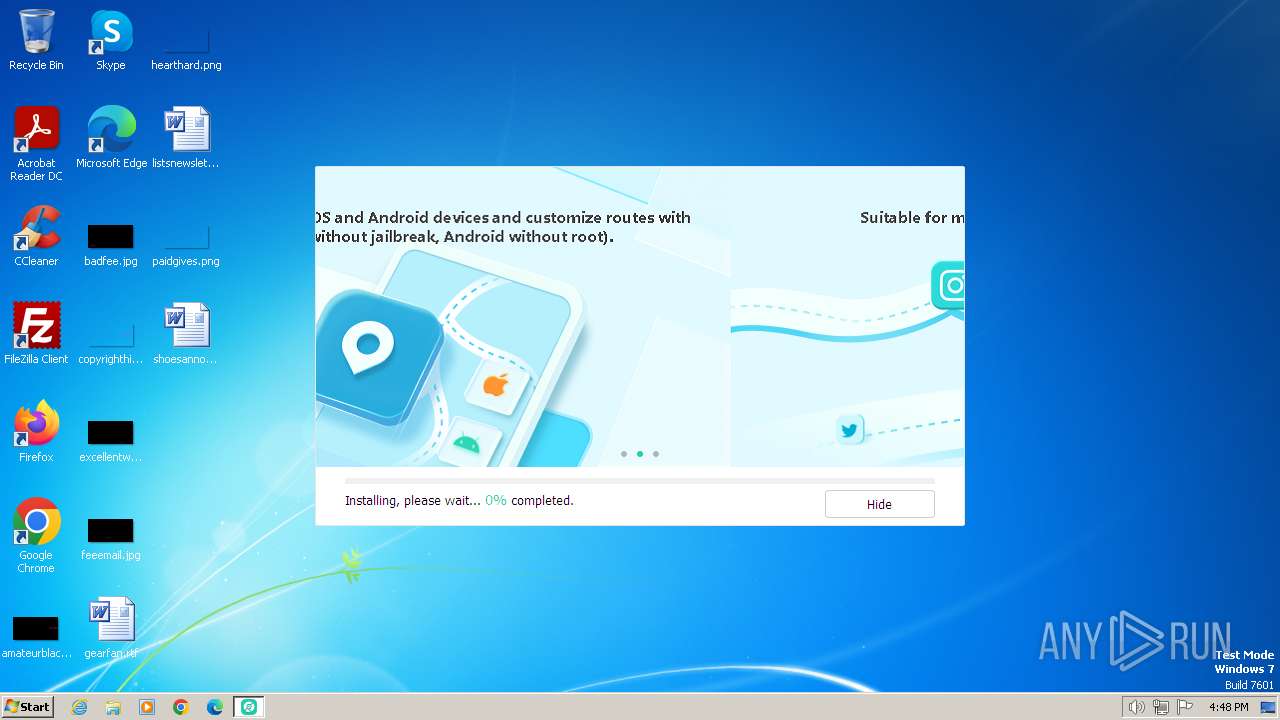
Task: Open the Windows Start menu
Action: (28, 706)
